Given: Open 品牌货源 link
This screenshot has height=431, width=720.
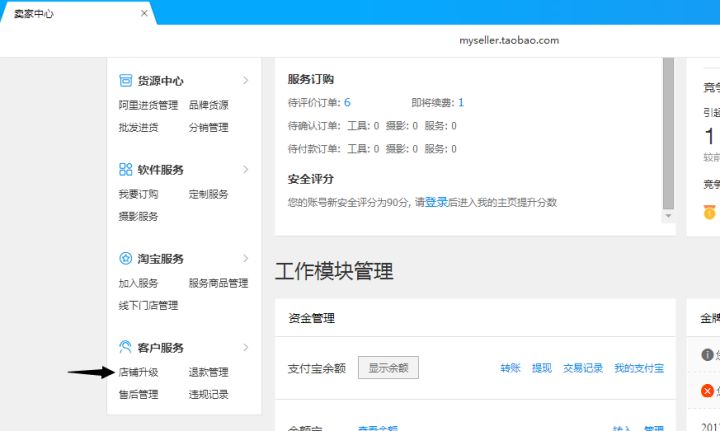Looking at the screenshot, I should [208, 105].
